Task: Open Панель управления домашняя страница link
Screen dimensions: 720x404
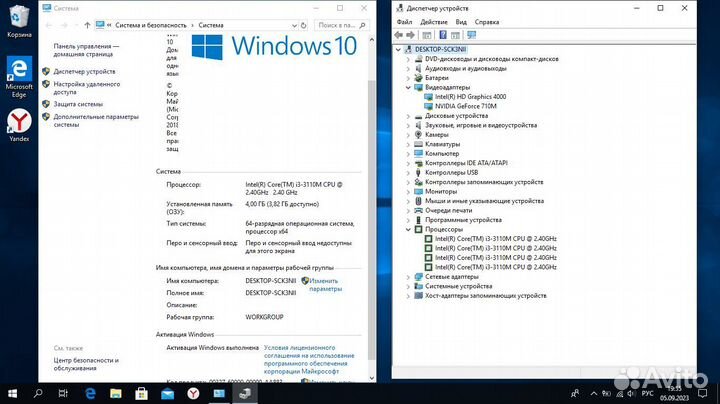Action: (x=86, y=50)
